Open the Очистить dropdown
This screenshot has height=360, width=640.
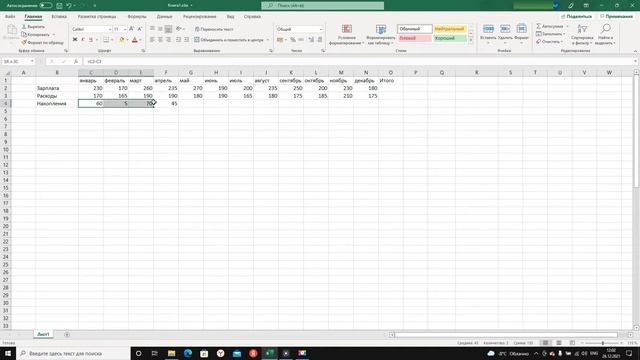coord(549,42)
